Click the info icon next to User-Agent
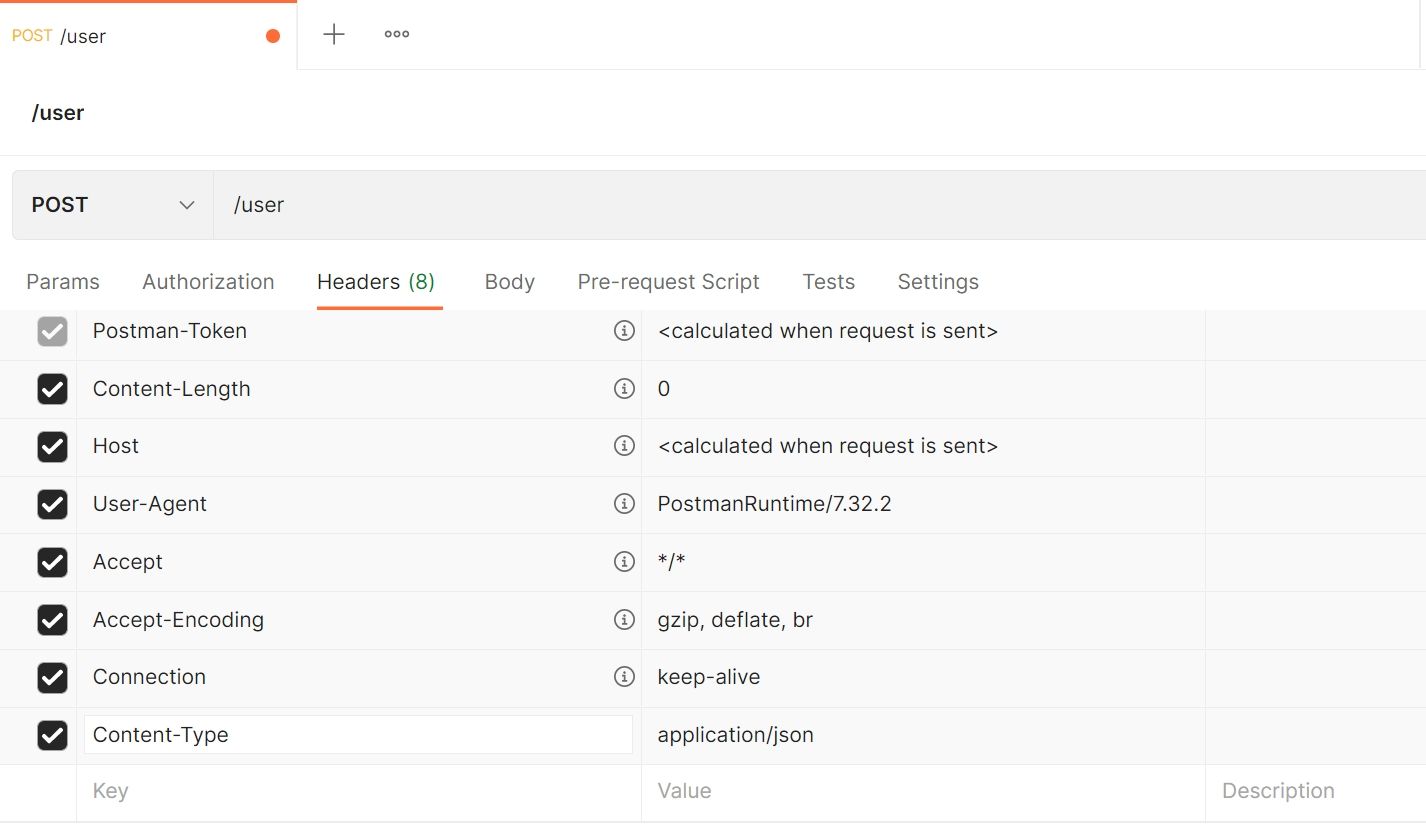The image size is (1426, 824). tap(624, 504)
